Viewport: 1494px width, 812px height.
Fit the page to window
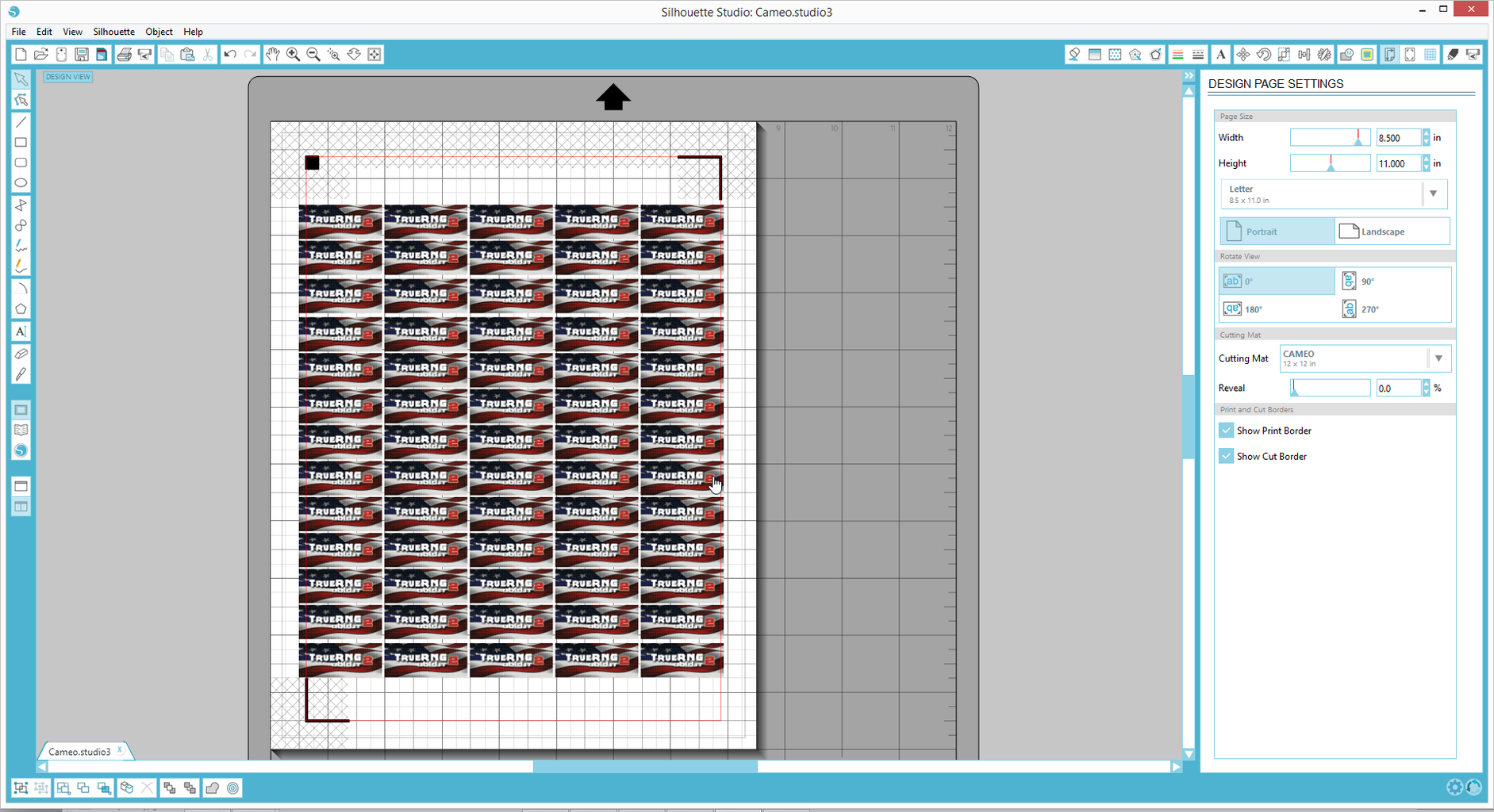click(374, 54)
